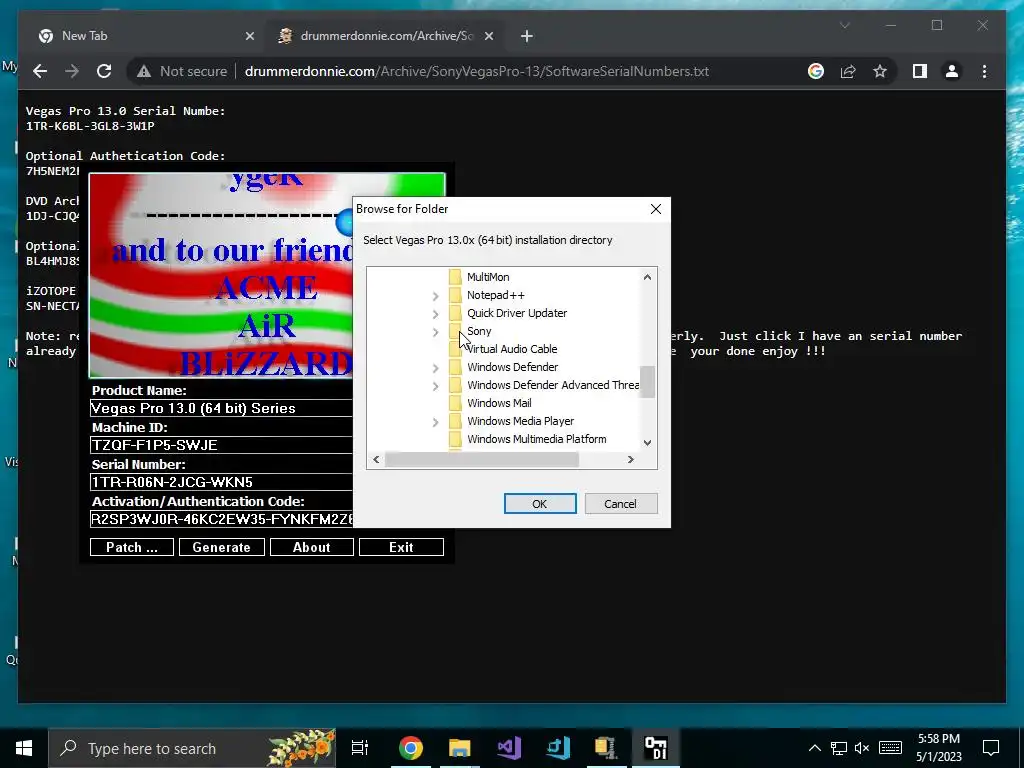Select Quick Driver Updater folder
This screenshot has height=768, width=1024.
(x=517, y=313)
